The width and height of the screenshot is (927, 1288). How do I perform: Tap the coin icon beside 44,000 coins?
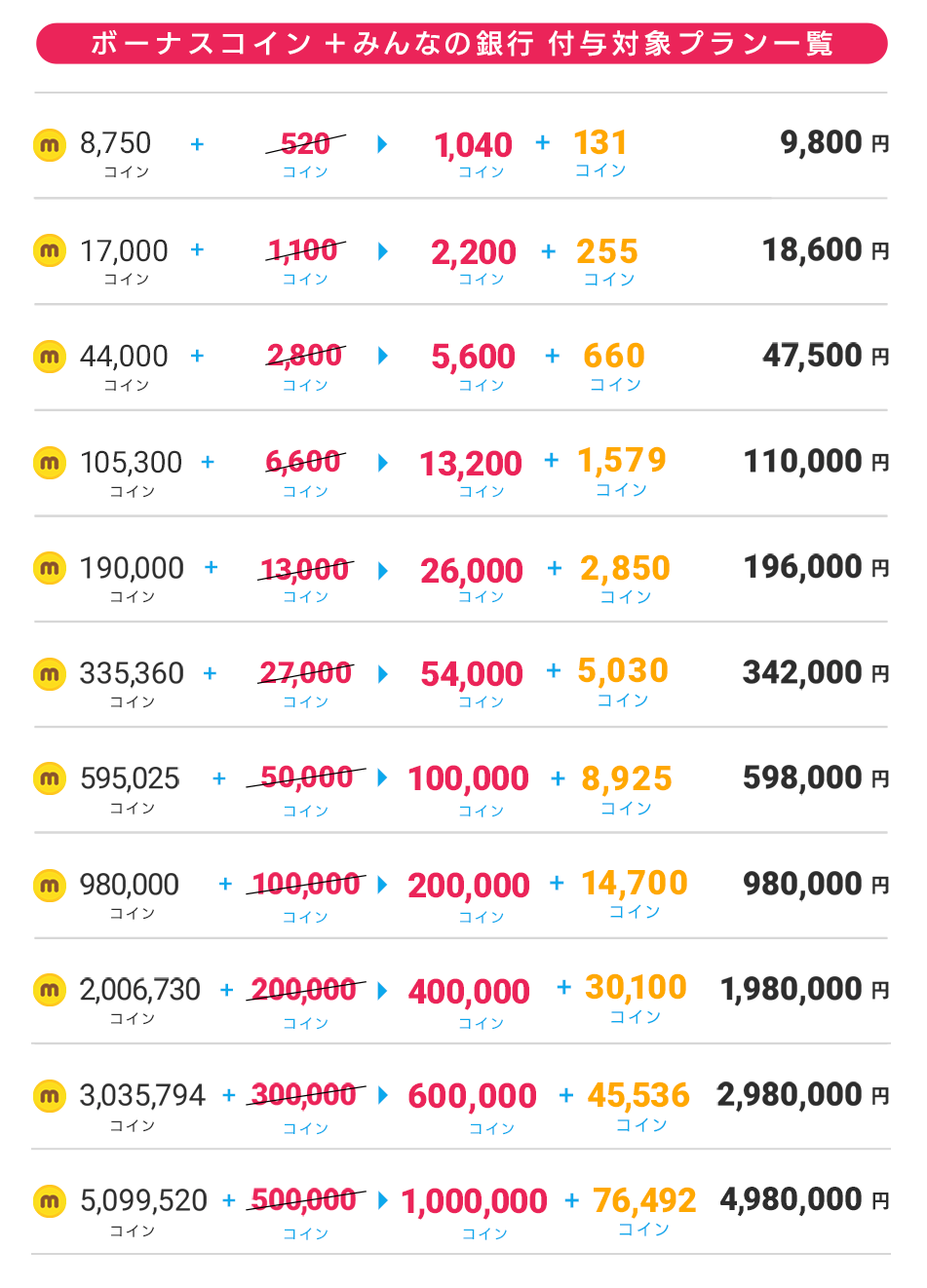pyautogui.click(x=50, y=357)
